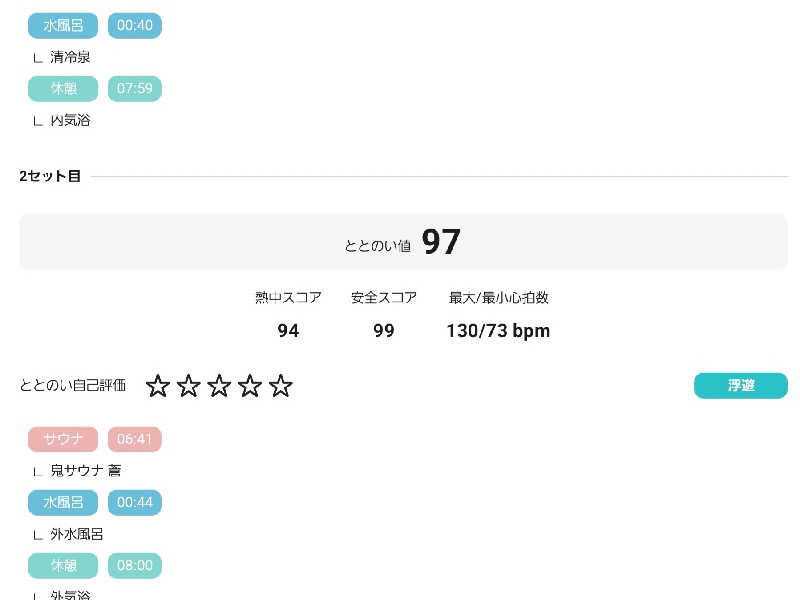
Task: Click the 熱中スコア value 94
Action: pos(288,331)
